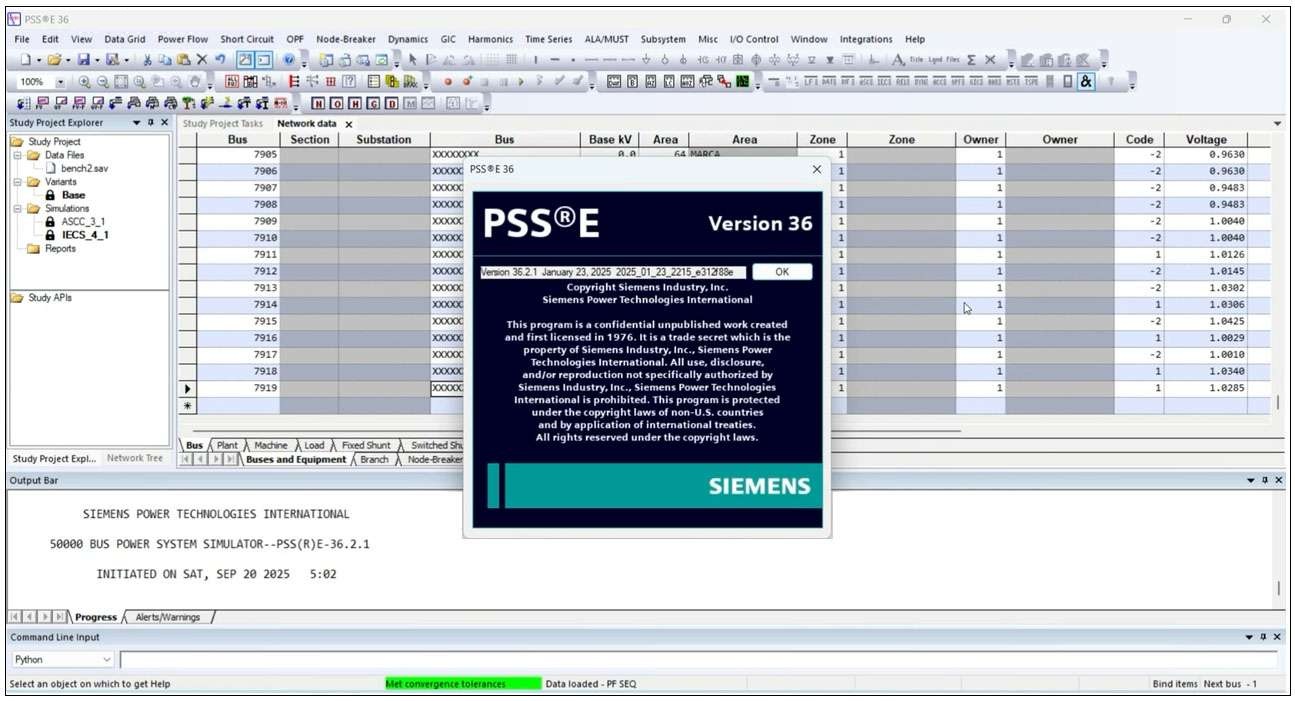Click the boxed N icon
1295x701 pixels.
[318, 103]
